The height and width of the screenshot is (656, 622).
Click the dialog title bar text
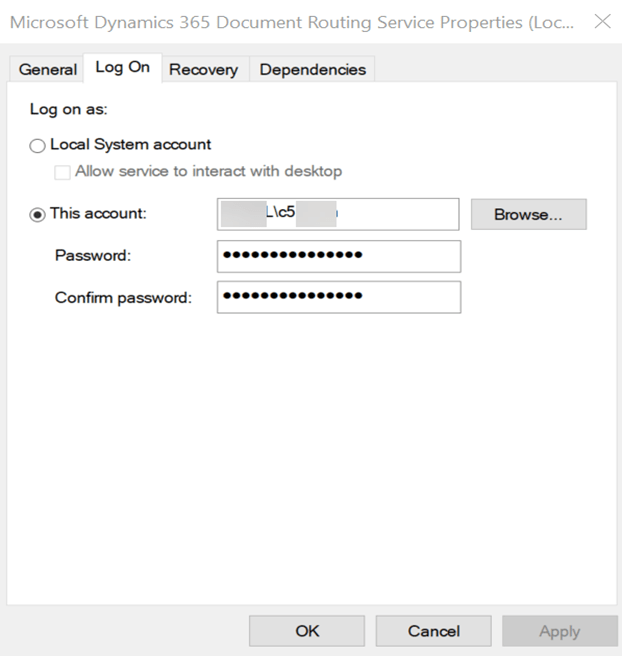290,21
